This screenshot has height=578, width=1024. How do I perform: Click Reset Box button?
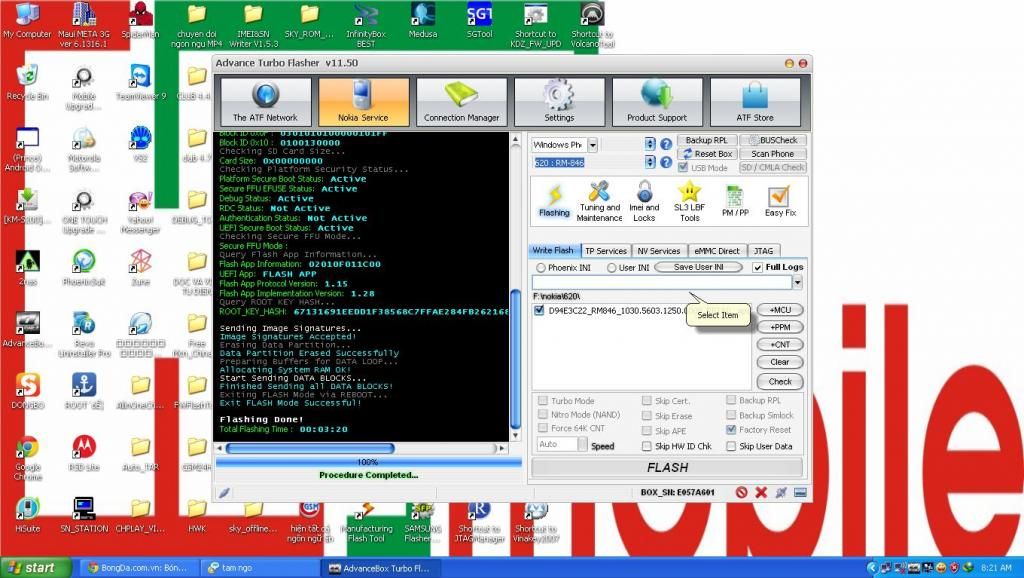pyautogui.click(x=707, y=153)
